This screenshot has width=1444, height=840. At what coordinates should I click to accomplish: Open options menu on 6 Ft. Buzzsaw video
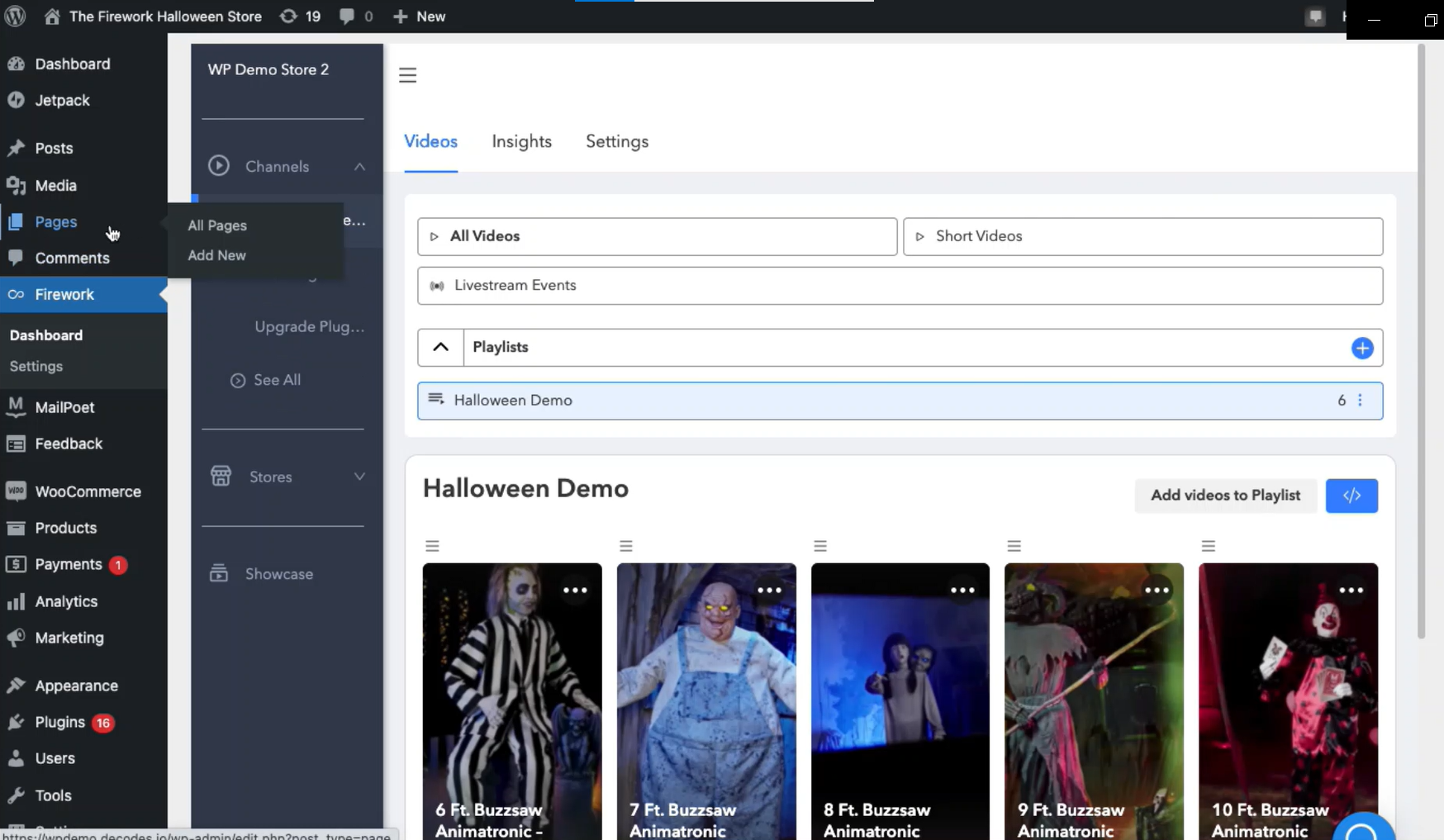click(x=576, y=590)
